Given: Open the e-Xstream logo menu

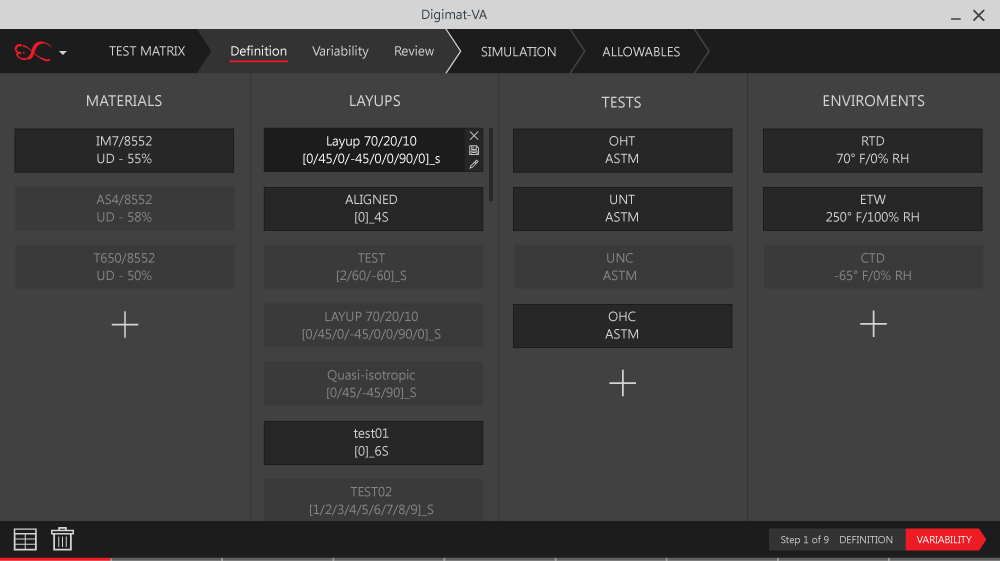Looking at the screenshot, I should 33,51.
